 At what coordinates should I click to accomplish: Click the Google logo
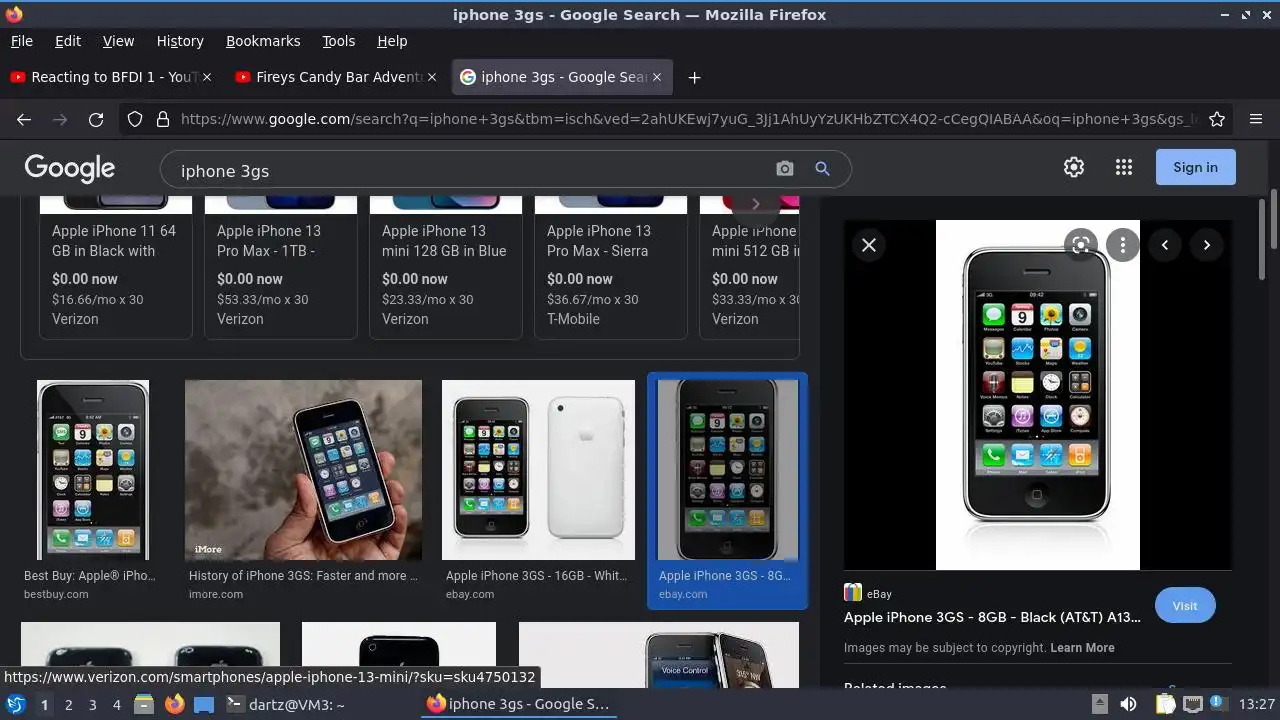tap(70, 168)
